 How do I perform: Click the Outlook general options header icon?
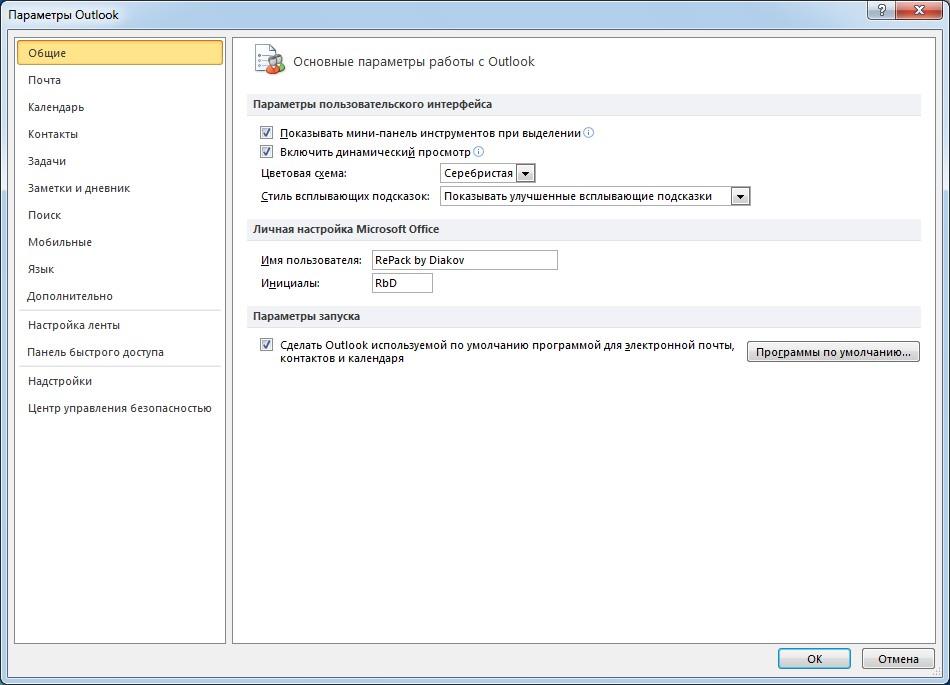point(270,59)
